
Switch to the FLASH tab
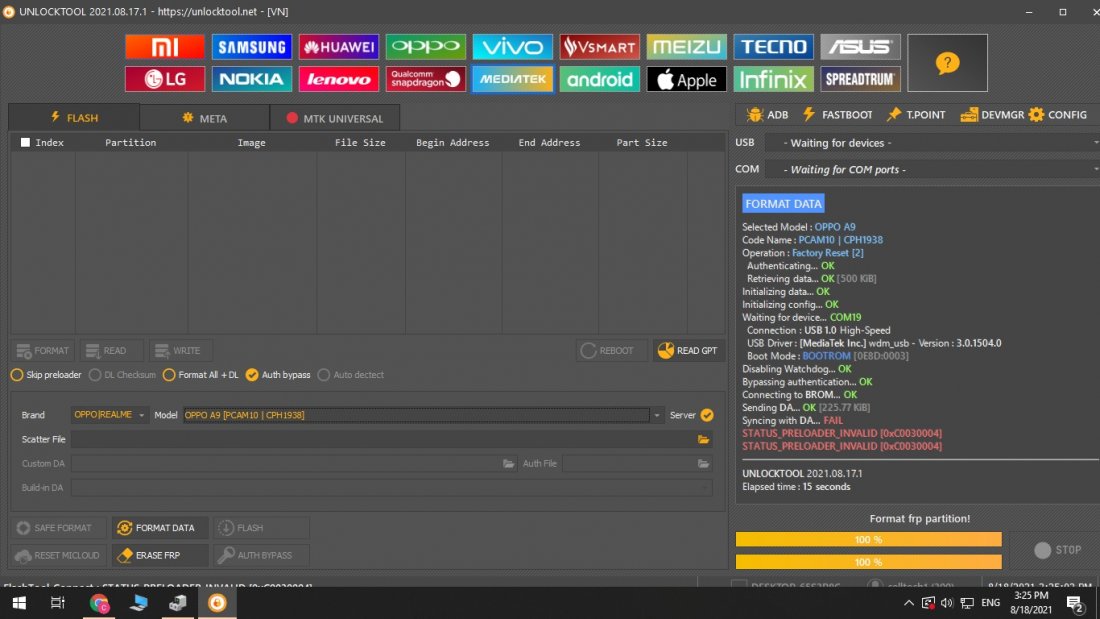[x=74, y=118]
